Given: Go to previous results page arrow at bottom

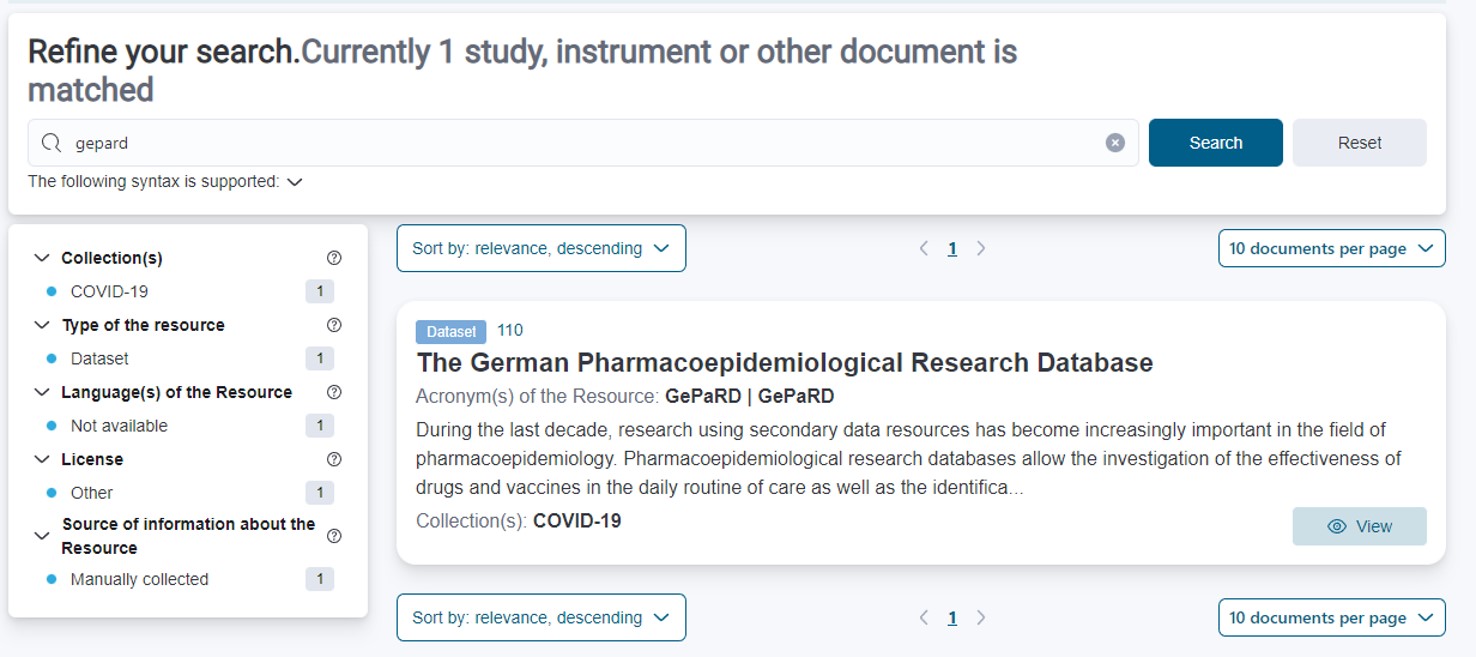Looking at the screenshot, I should coord(924,618).
